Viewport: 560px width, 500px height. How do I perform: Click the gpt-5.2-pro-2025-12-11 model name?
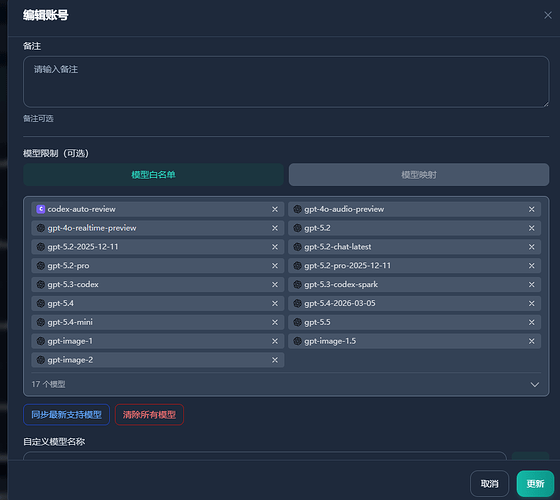[348, 265]
